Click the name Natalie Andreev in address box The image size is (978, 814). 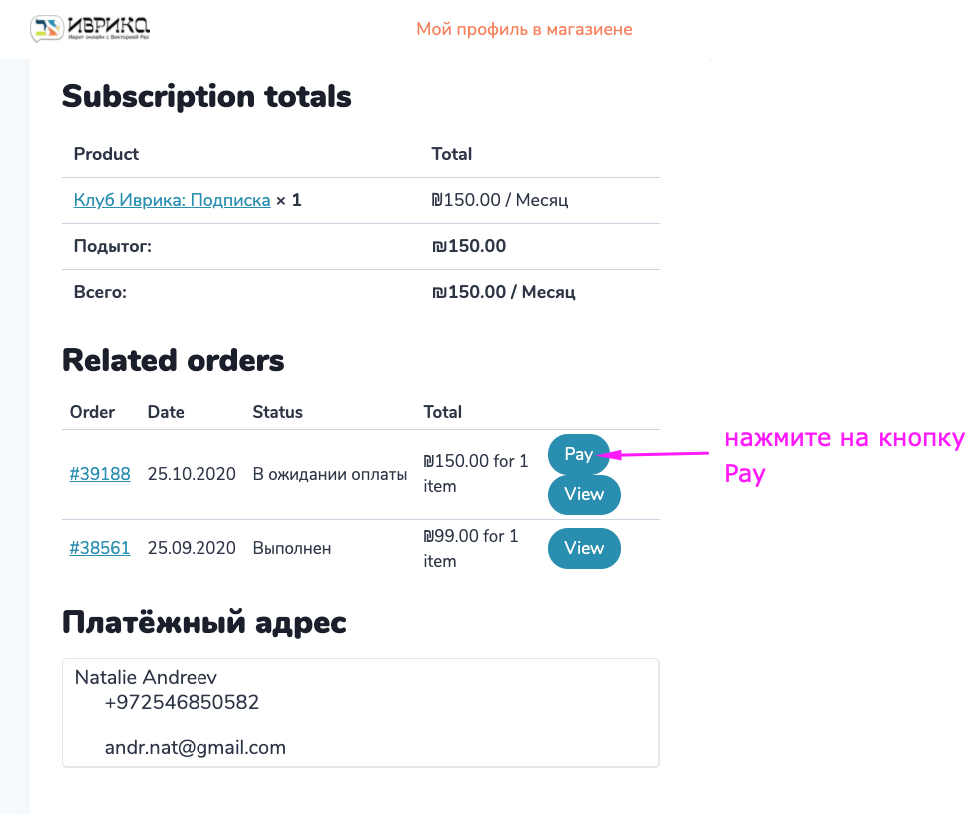[145, 677]
